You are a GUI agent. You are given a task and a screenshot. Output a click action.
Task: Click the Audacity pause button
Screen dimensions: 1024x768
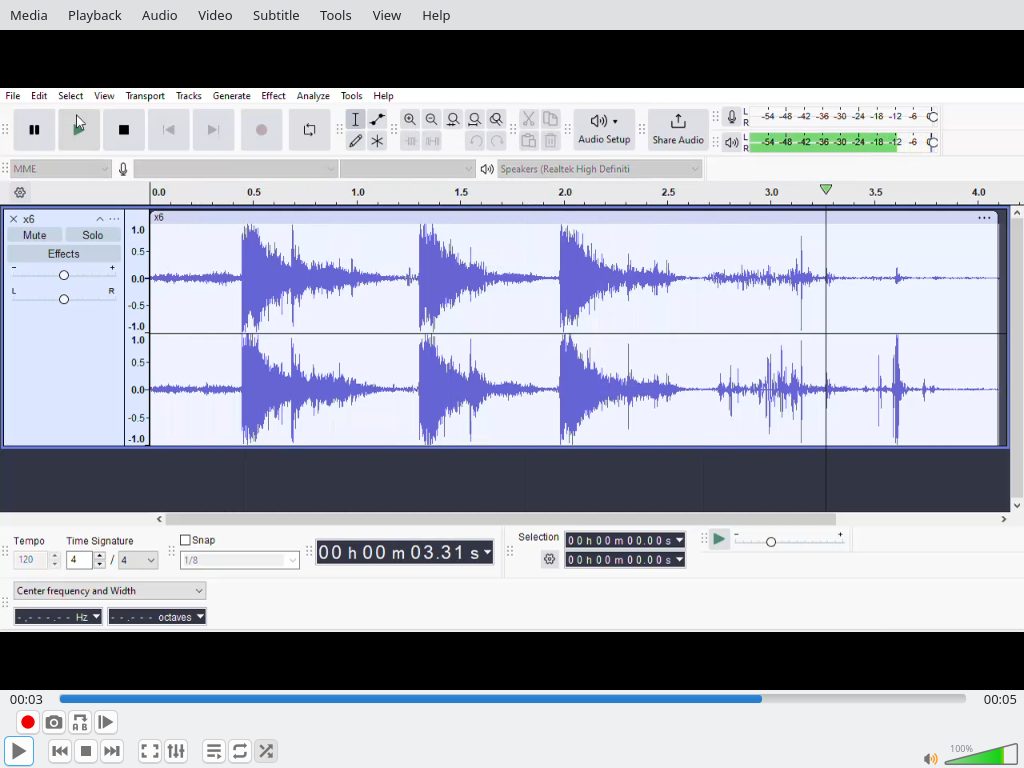pos(34,130)
